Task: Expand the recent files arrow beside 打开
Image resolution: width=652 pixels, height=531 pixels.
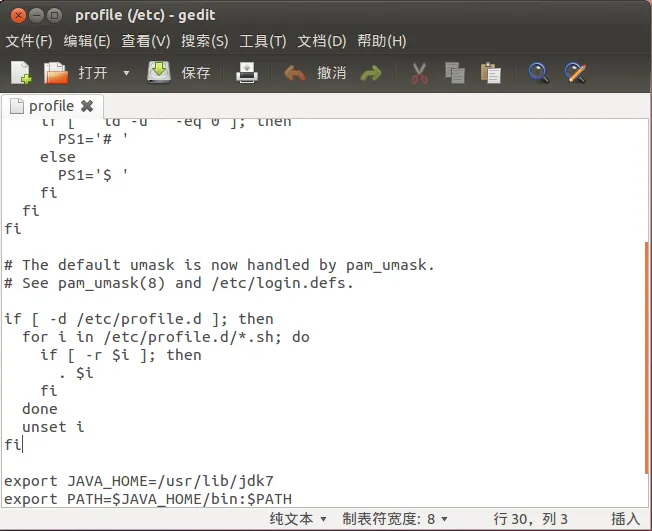Action: point(126,73)
